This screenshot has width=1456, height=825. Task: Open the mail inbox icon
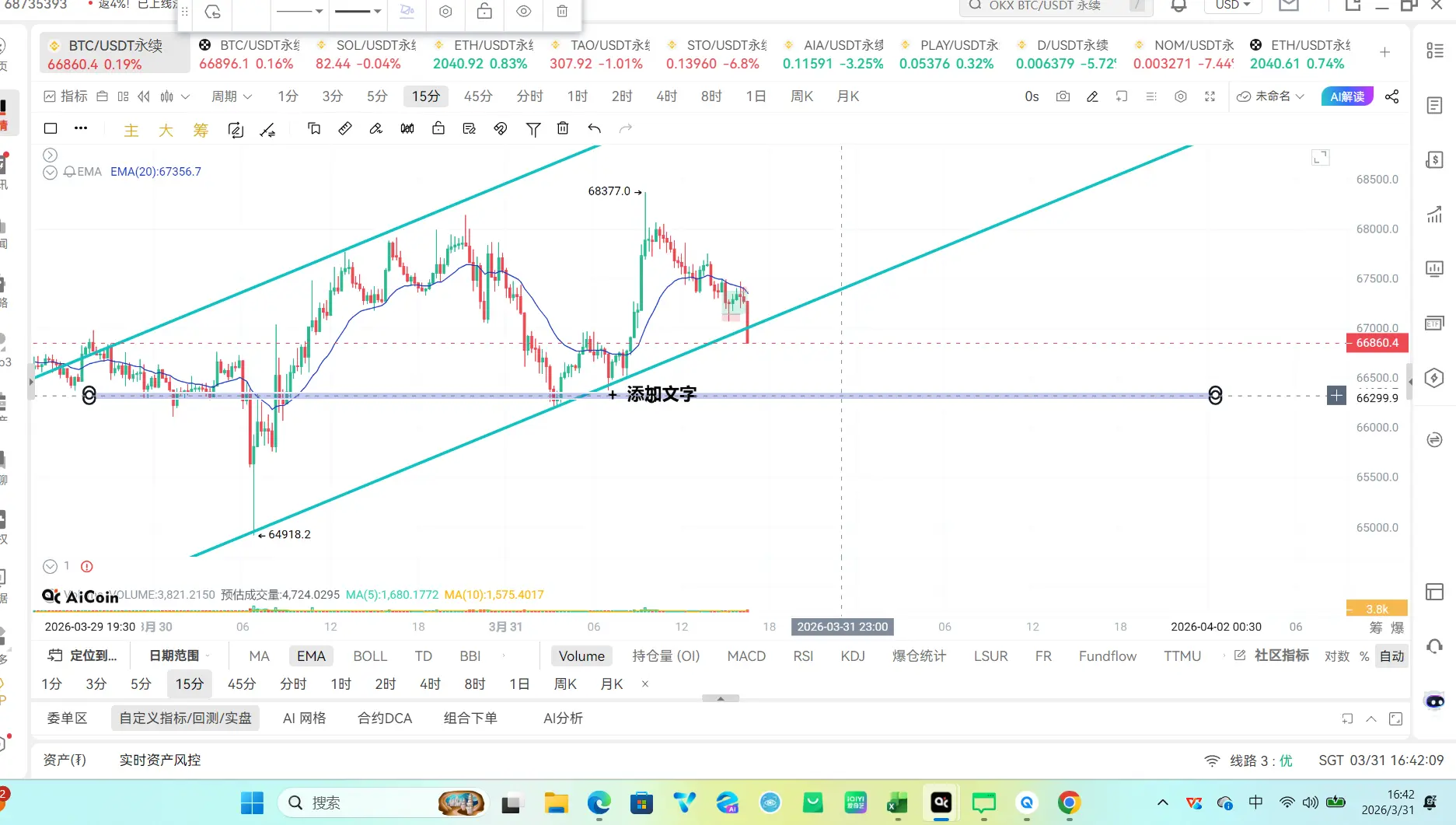(x=1289, y=5)
